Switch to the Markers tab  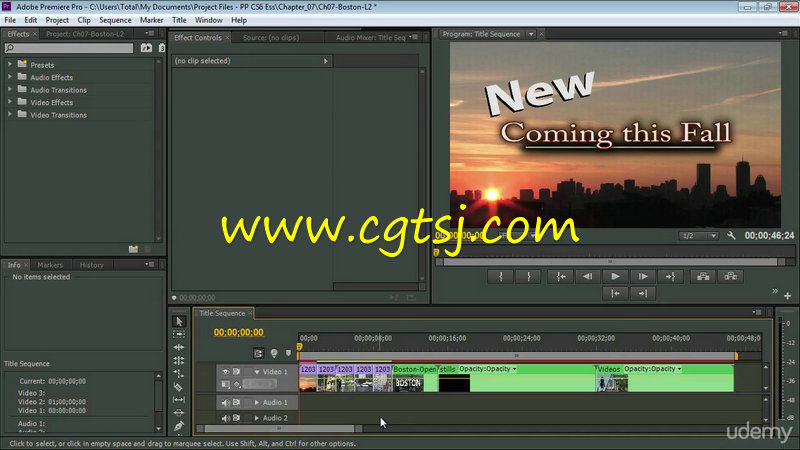(50, 265)
